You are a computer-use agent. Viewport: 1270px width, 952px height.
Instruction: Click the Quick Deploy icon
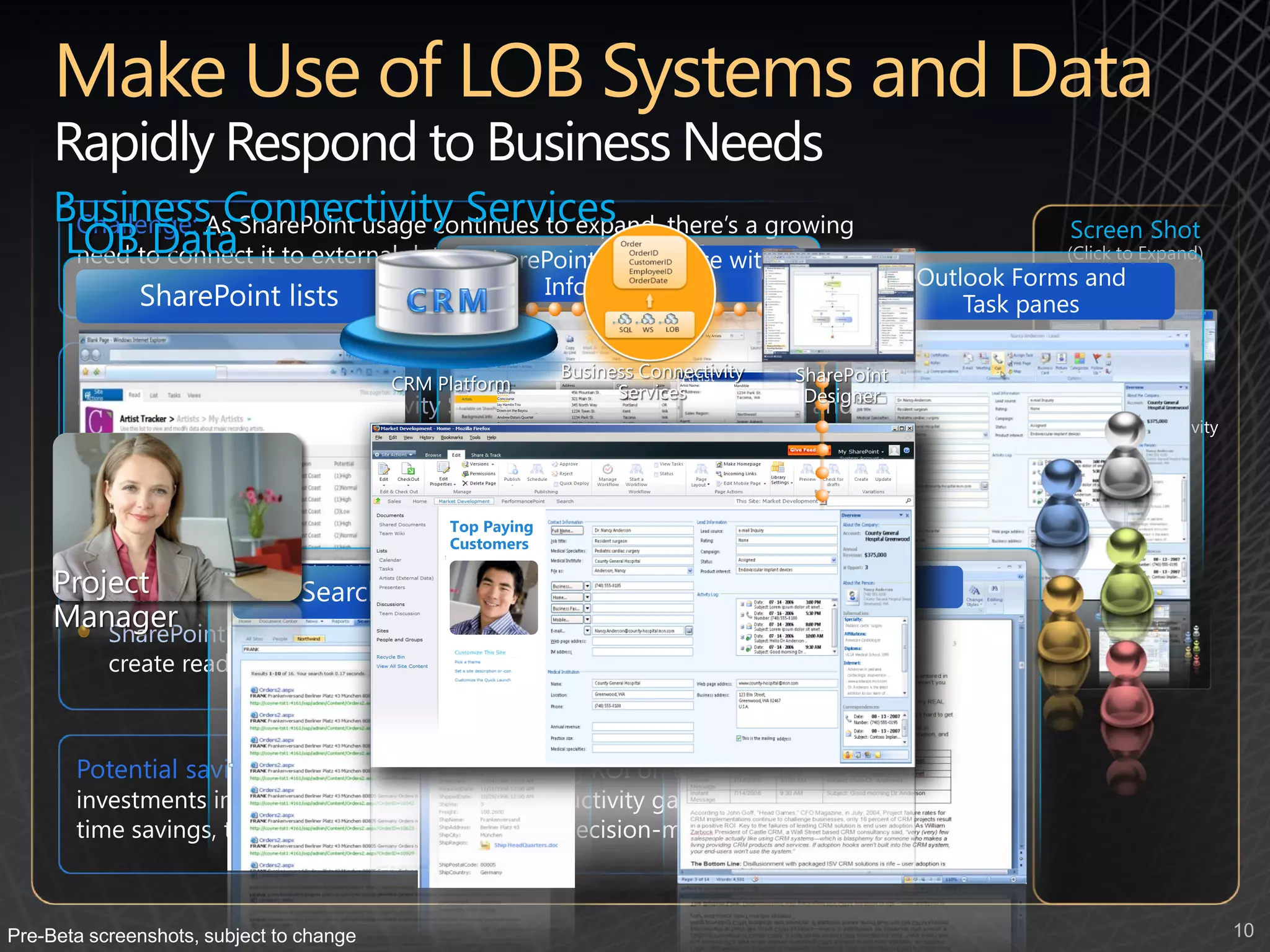tap(555, 483)
